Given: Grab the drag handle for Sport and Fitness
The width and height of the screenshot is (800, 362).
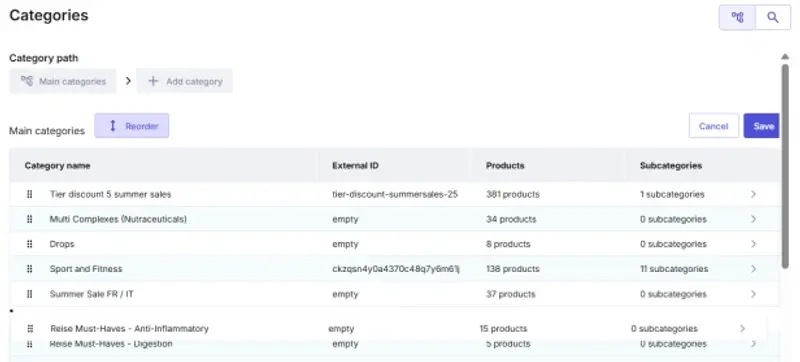Looking at the screenshot, I should pyautogui.click(x=30, y=269).
